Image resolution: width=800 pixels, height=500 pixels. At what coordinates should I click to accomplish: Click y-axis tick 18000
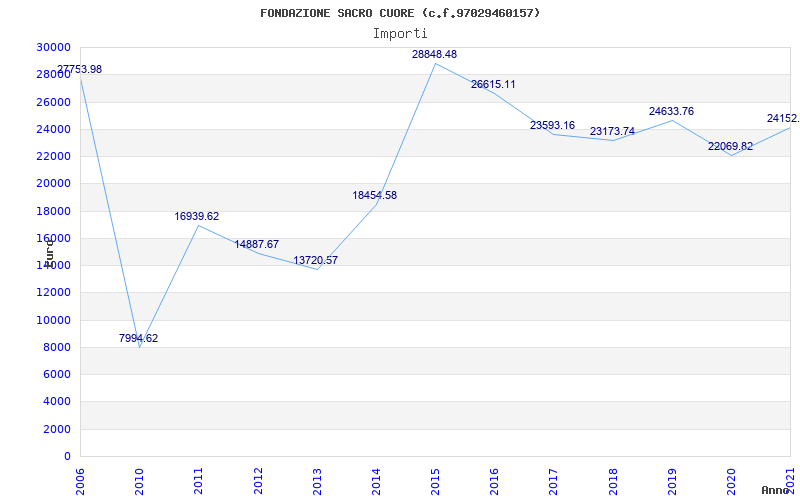point(54,211)
